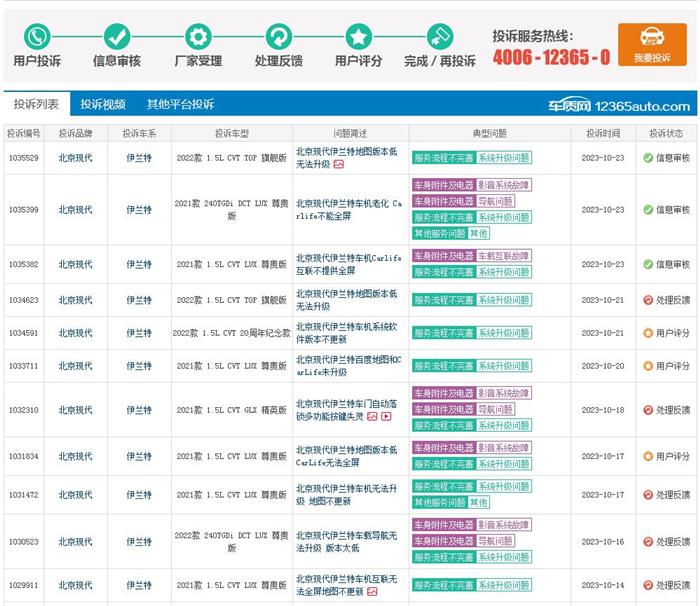The image size is (700, 606).
Task: Click 其他服务问题 tag in row 1035399
Action: [440, 233]
